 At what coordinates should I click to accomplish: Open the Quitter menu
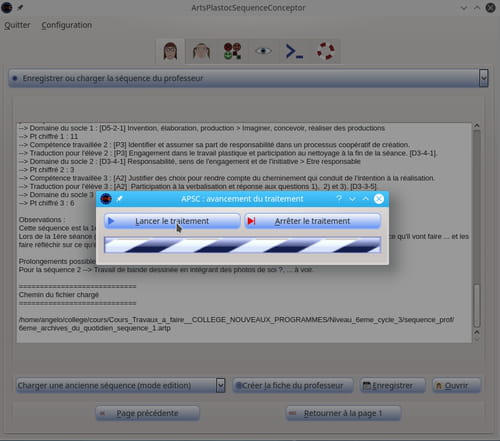pyautogui.click(x=17, y=25)
